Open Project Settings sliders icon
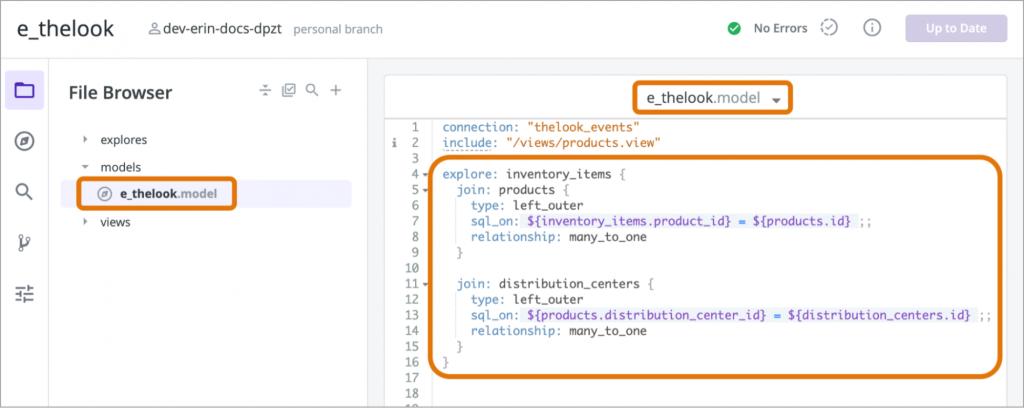This screenshot has height=408, width=1024. tap(24, 293)
